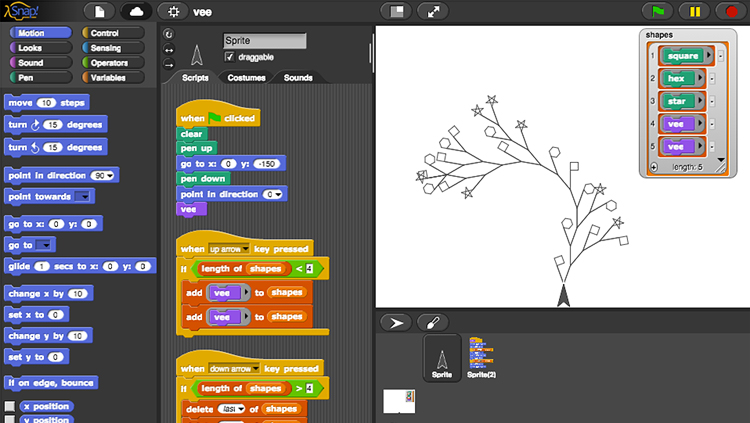Click the sprite arrowhead on stage
750x423 pixels.
pyautogui.click(x=563, y=295)
